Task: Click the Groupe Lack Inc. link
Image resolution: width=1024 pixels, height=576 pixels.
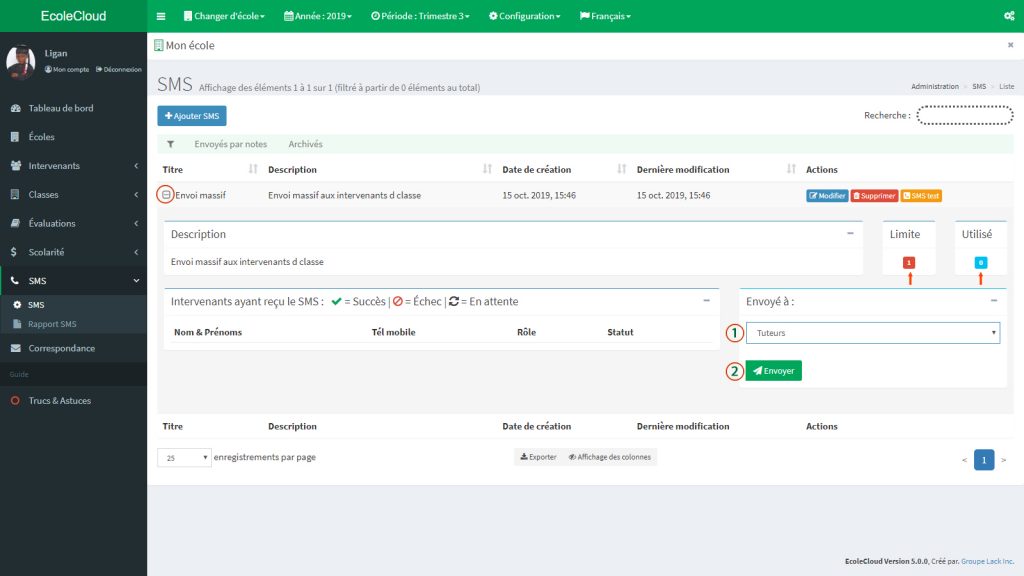Action: [x=986, y=563]
